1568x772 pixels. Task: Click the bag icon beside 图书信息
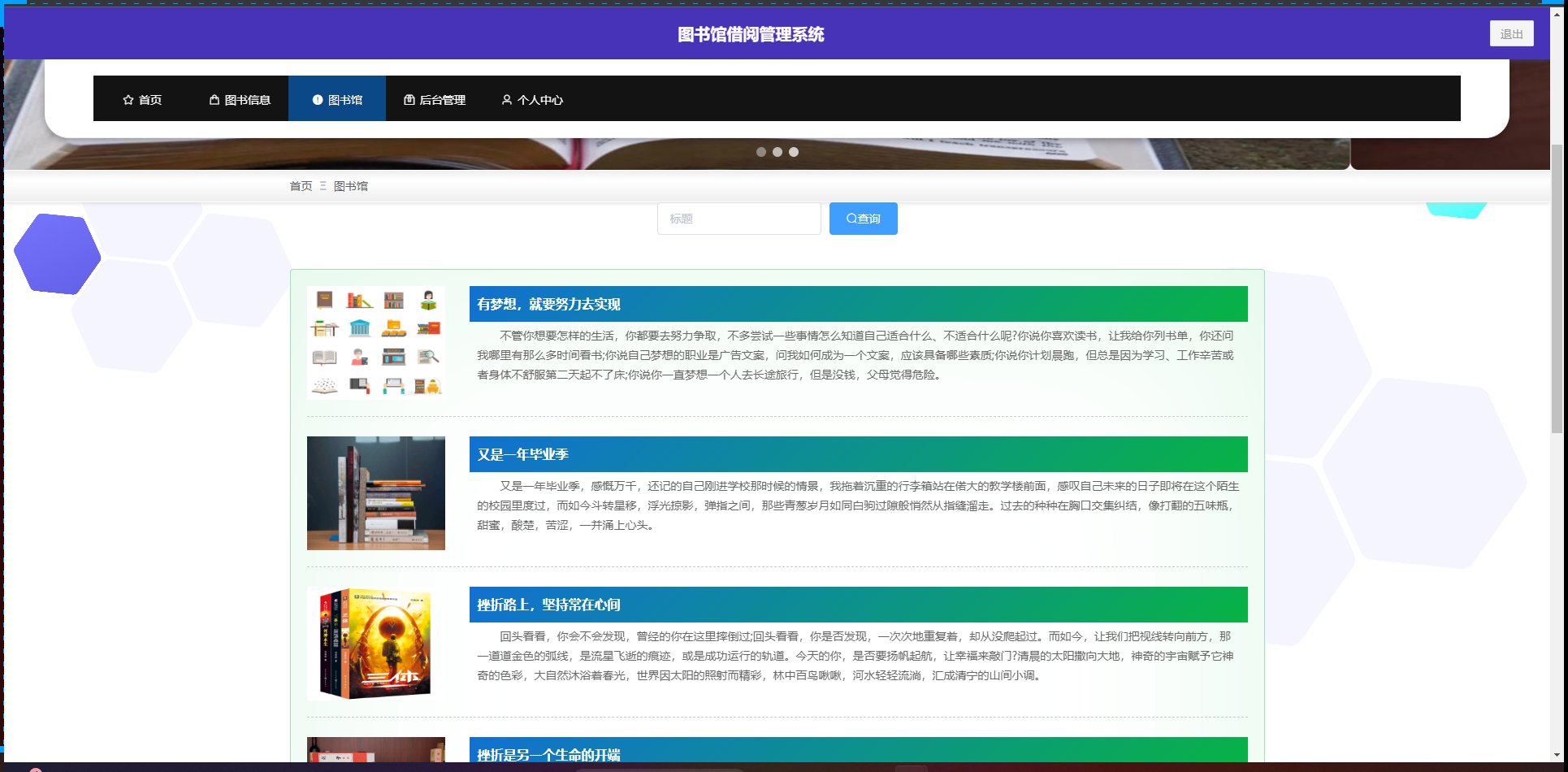[214, 100]
